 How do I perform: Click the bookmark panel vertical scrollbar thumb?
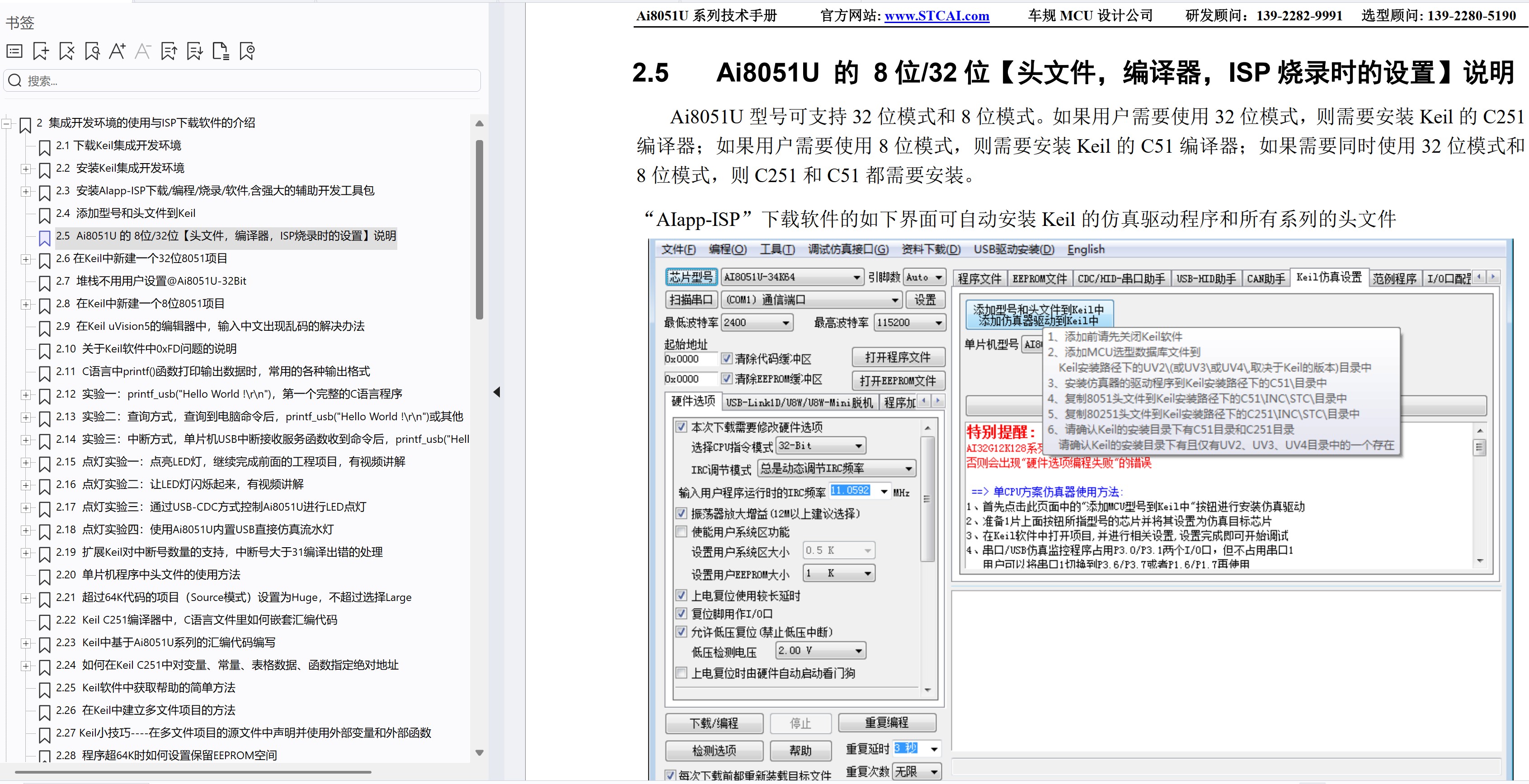point(480,230)
